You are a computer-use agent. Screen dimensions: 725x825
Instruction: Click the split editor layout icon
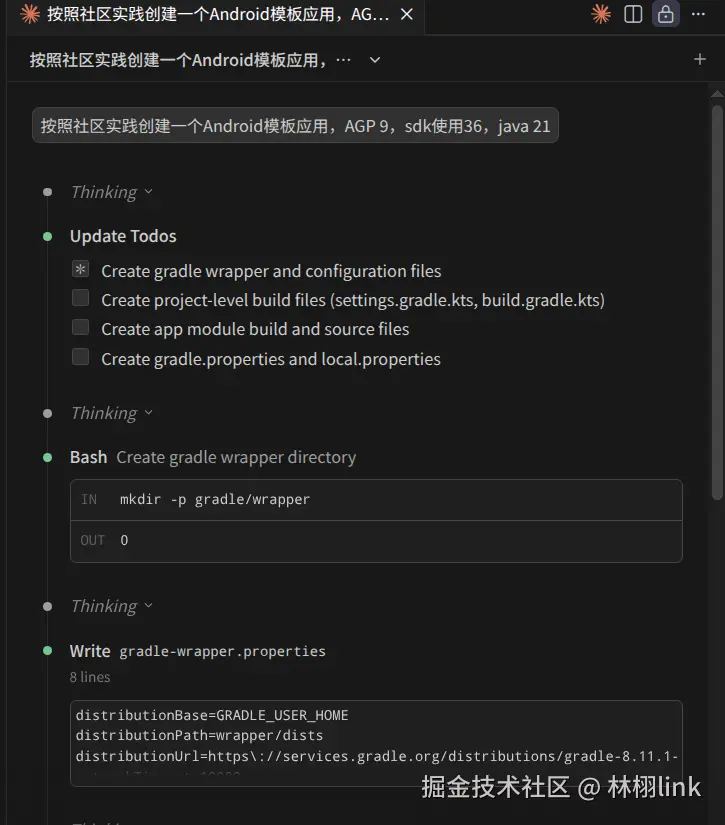pos(633,14)
